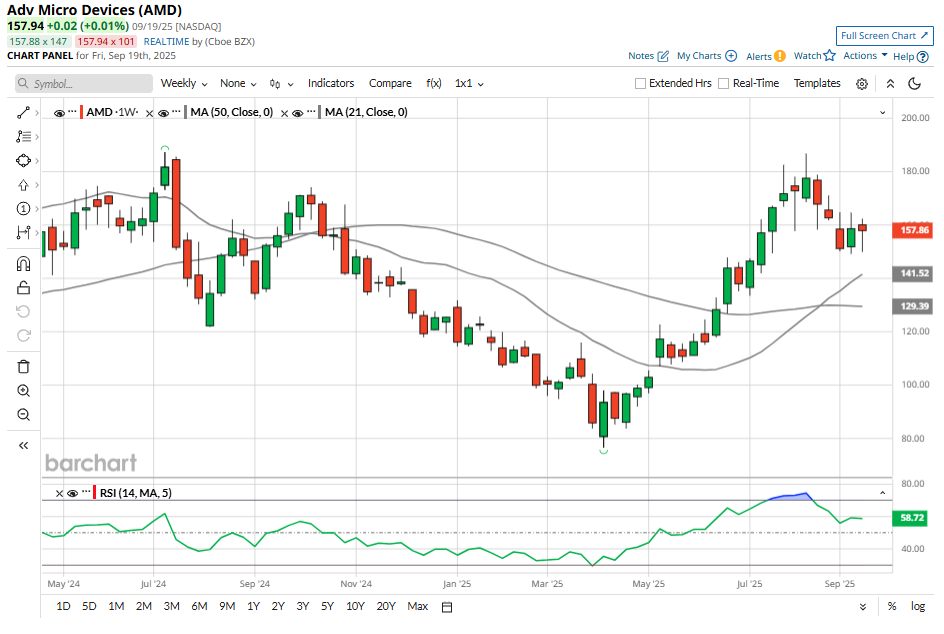This screenshot has height=634, width=944.
Task: Select the Max time range
Action: click(x=417, y=606)
